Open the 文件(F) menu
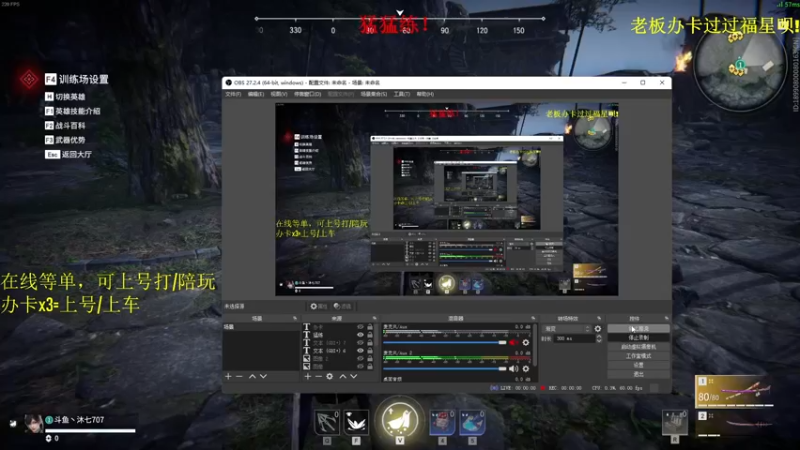Image resolution: width=800 pixels, height=450 pixels. coord(233,94)
